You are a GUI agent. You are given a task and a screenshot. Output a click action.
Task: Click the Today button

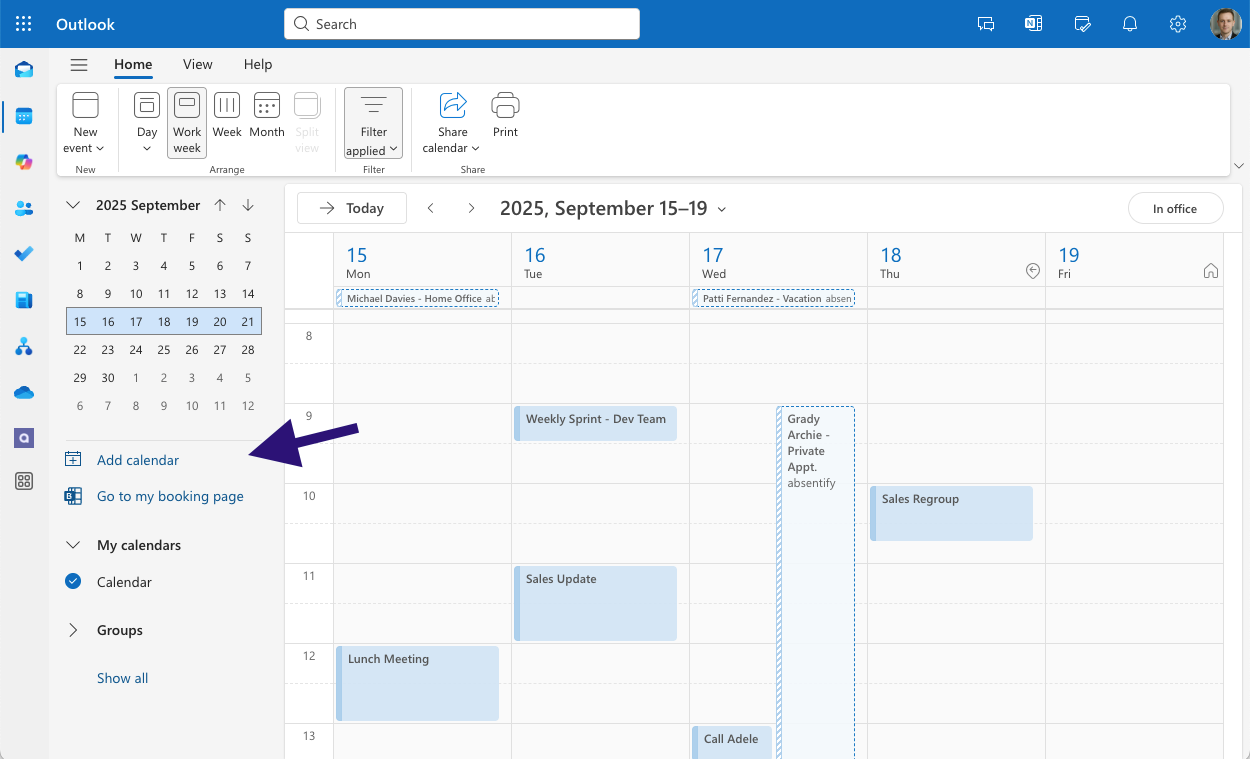352,208
